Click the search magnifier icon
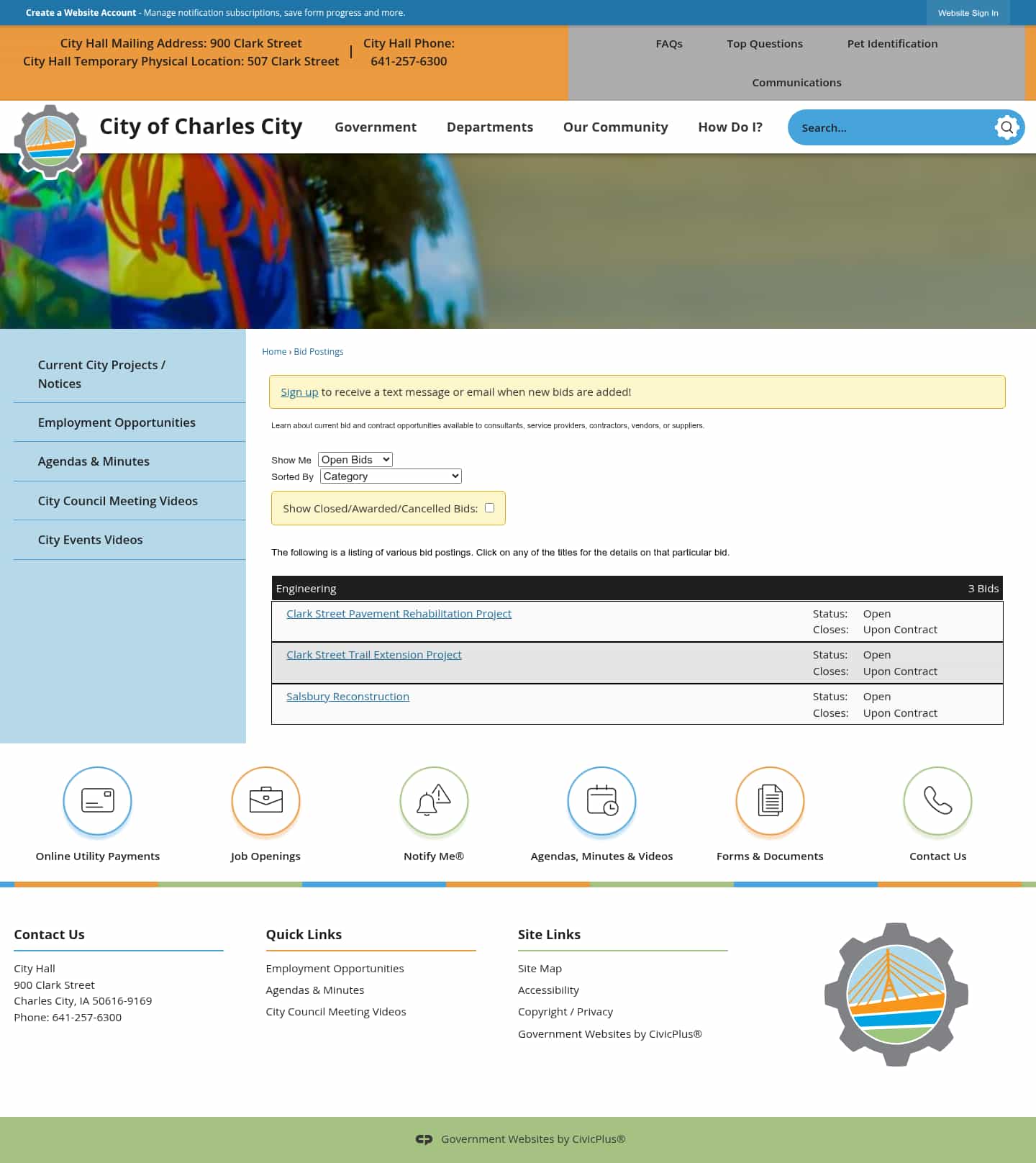The width and height of the screenshot is (1036, 1163). click(x=1007, y=127)
